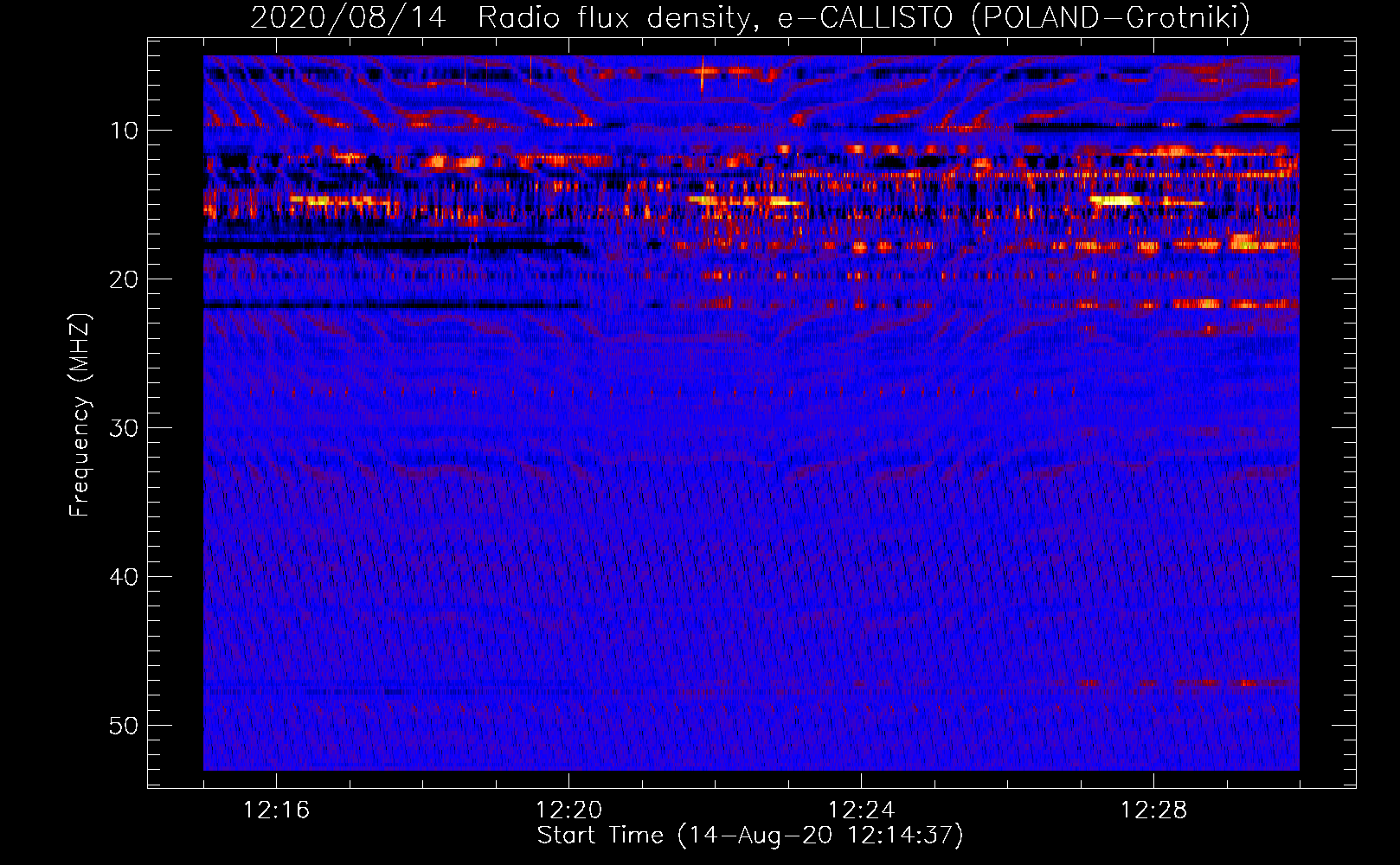
Task: Click the 'Start Time (14-Aug-20 12:14:37)' label
Action: pyautogui.click(x=750, y=836)
